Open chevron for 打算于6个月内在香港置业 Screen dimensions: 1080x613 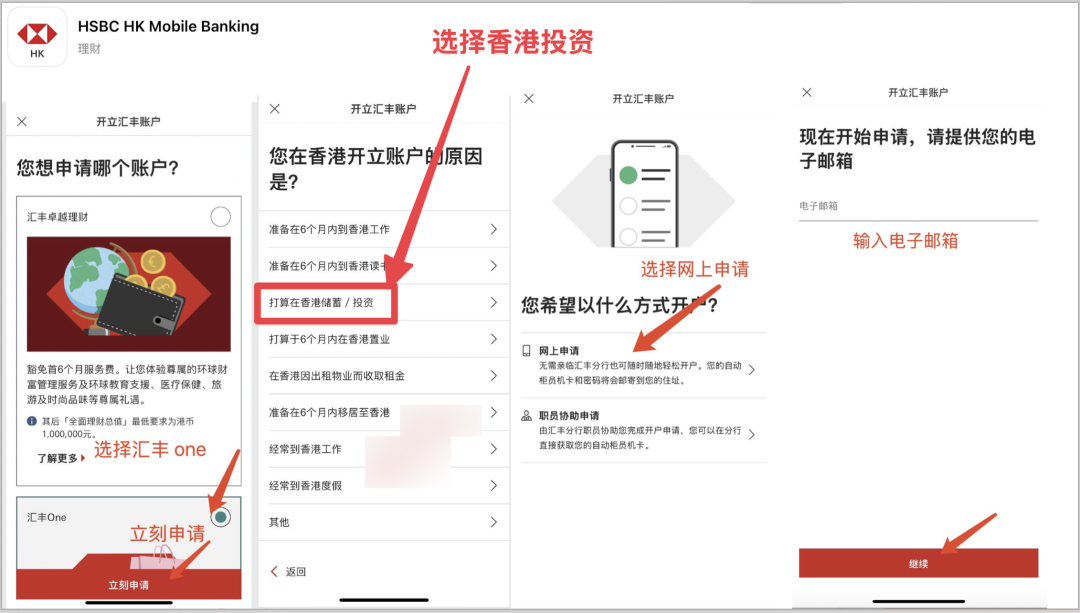494,339
